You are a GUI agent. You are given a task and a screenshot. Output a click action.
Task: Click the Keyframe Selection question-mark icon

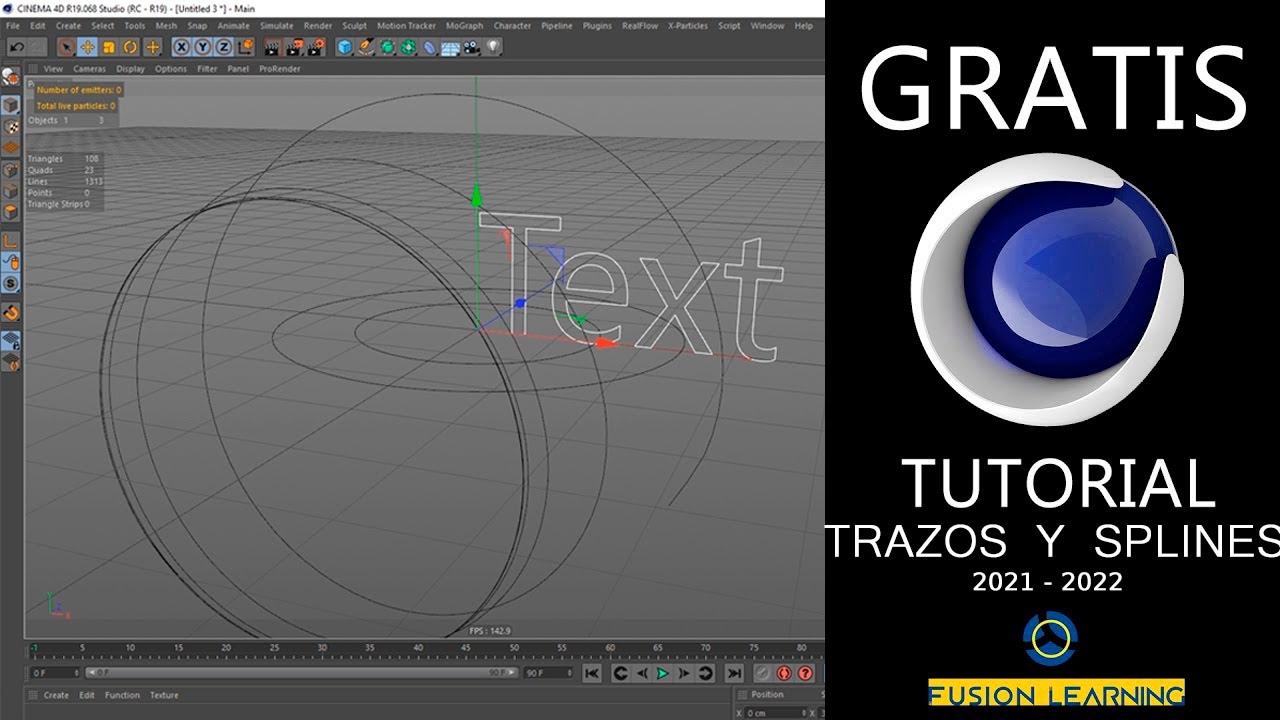tap(805, 673)
